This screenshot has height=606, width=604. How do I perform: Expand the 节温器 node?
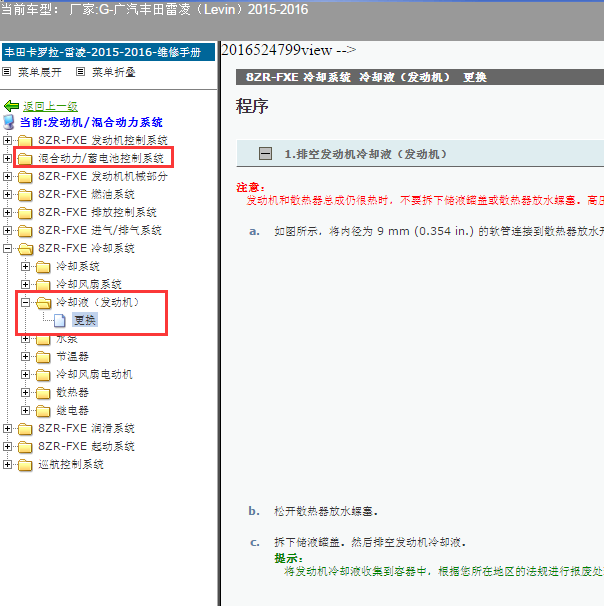click(26, 356)
